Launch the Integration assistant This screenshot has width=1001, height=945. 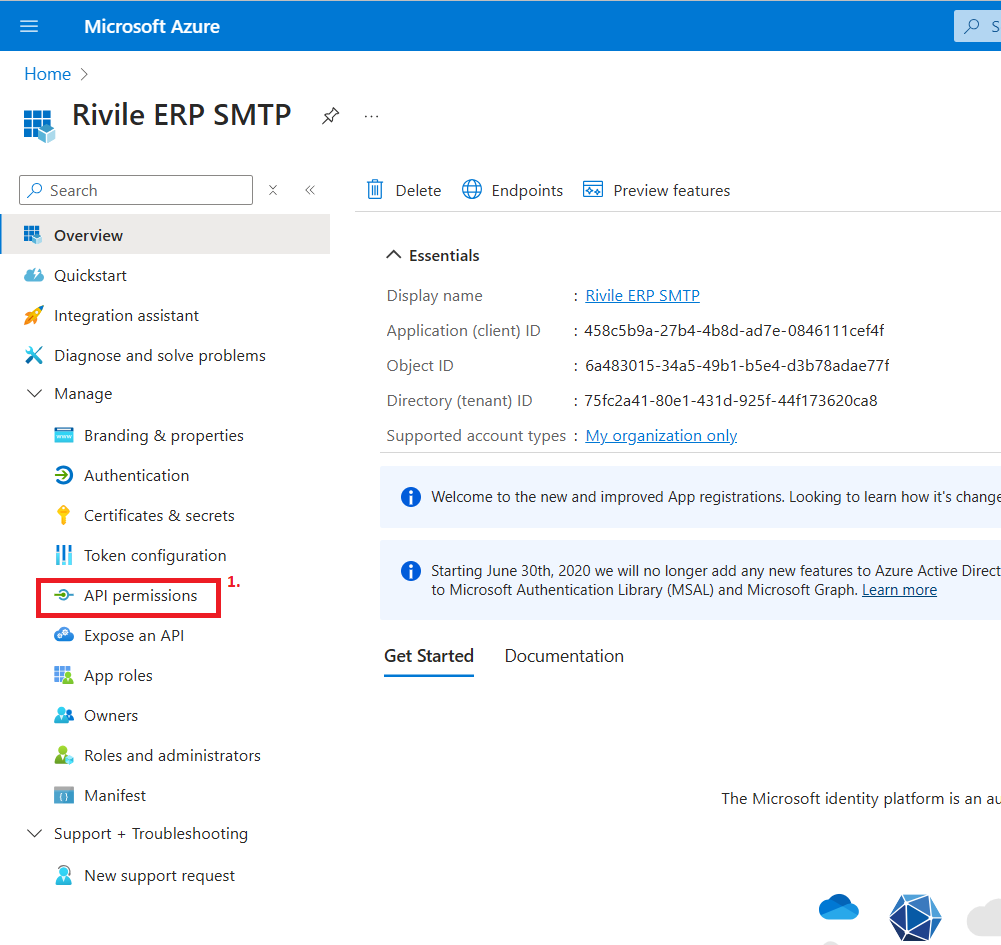tap(126, 315)
